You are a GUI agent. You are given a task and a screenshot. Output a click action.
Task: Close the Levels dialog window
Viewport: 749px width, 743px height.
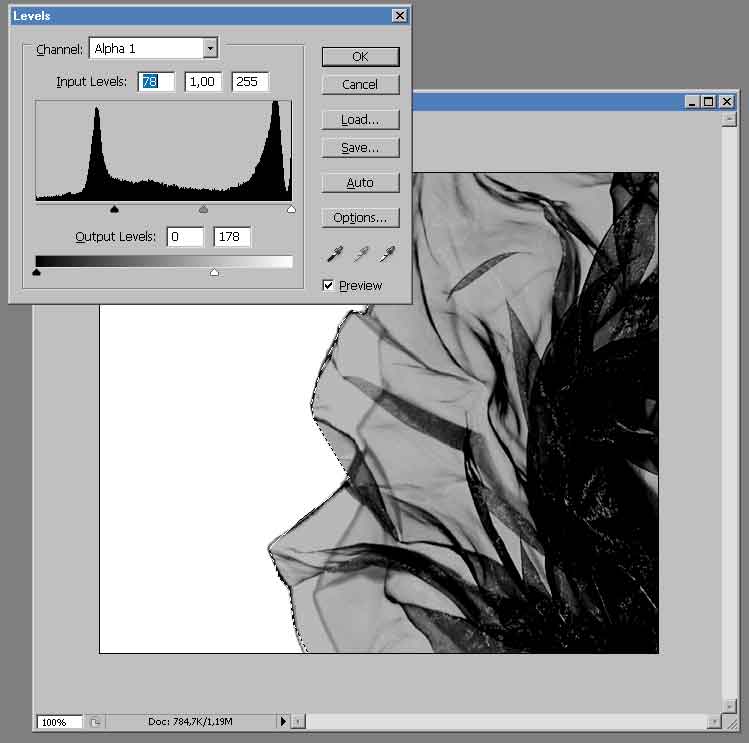(399, 16)
